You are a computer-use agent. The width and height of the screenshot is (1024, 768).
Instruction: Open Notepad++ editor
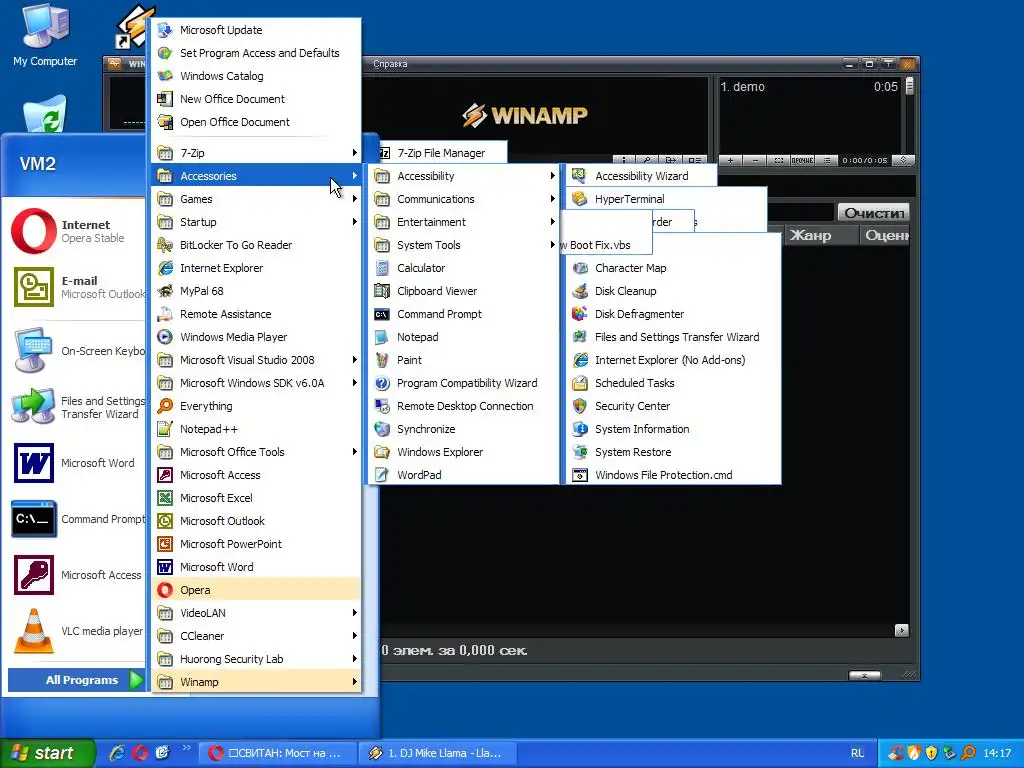point(256,429)
